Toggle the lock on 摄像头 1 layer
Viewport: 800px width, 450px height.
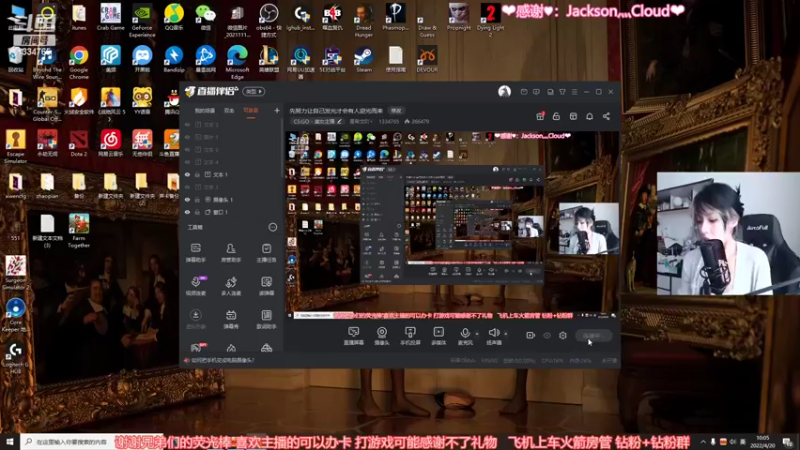coord(197,199)
